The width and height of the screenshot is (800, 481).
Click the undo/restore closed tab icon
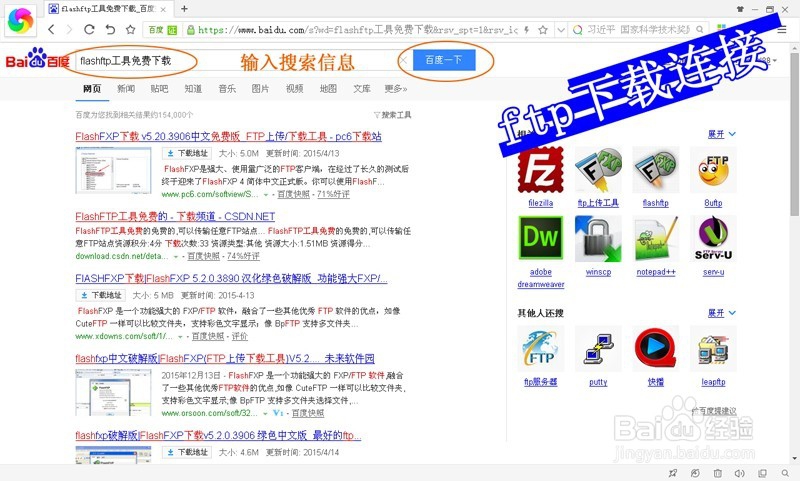click(x=110, y=30)
